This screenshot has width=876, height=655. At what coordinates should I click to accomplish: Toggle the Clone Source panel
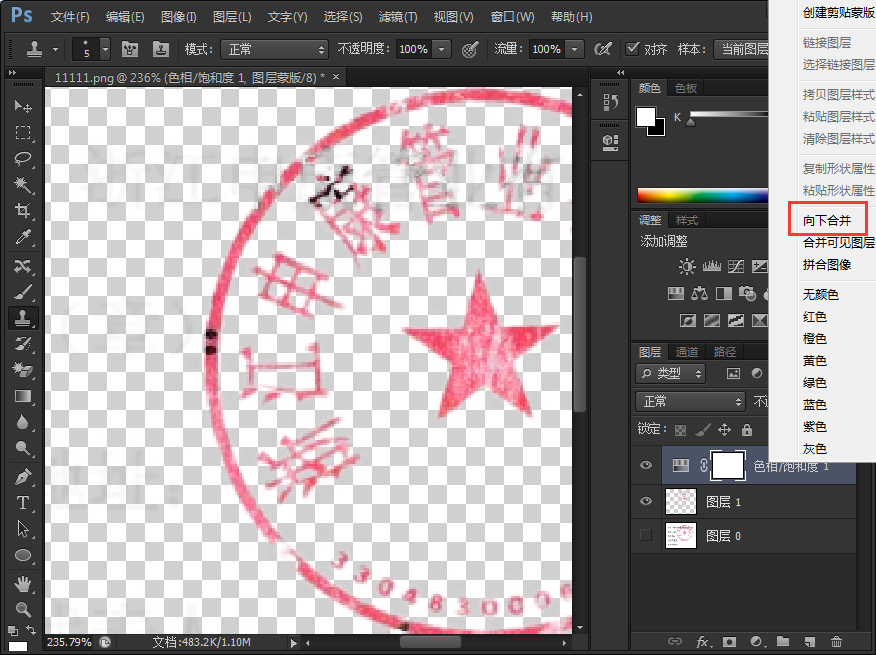(x=161, y=49)
